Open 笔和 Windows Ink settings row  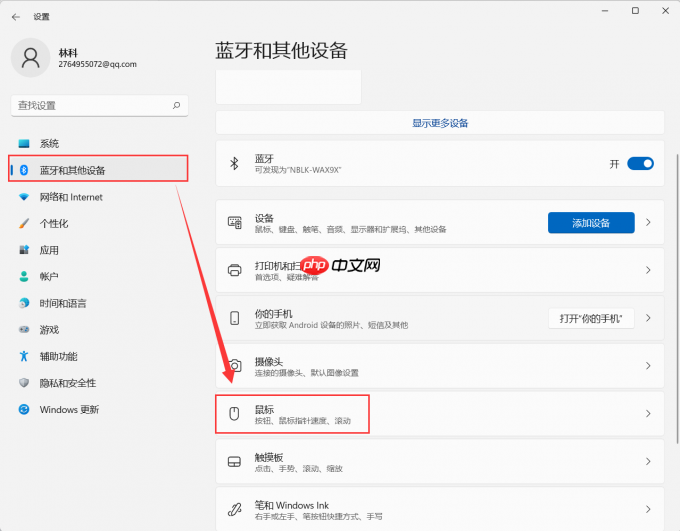(x=440, y=509)
